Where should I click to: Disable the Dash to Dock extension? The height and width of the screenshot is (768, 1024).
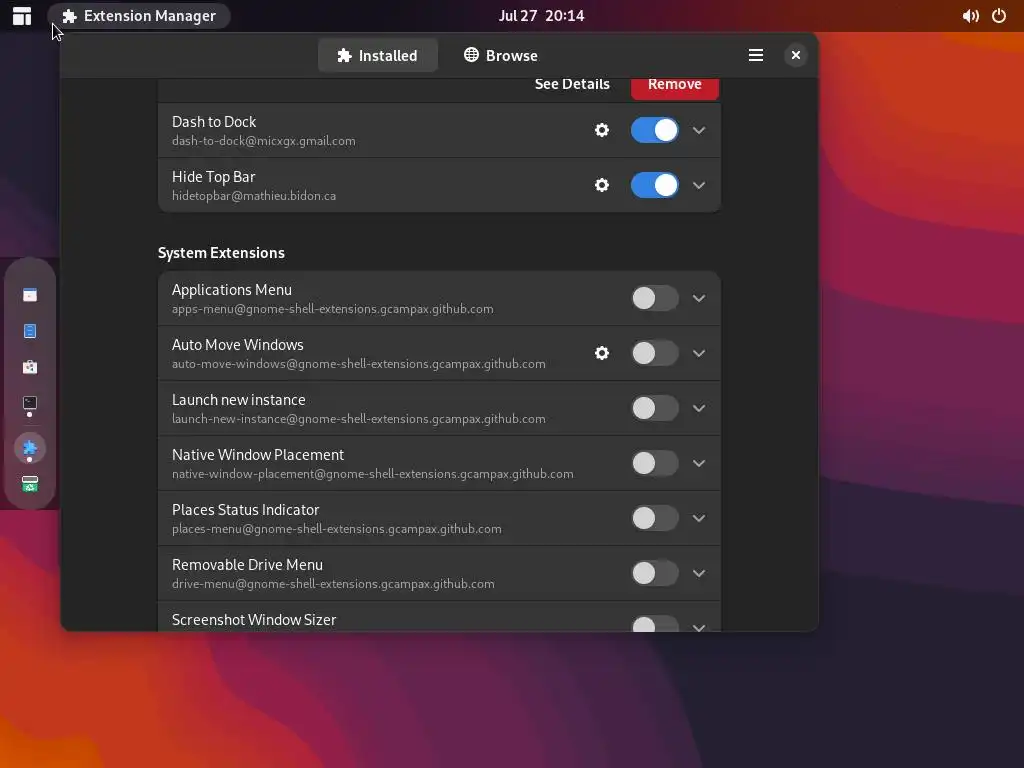pos(654,130)
